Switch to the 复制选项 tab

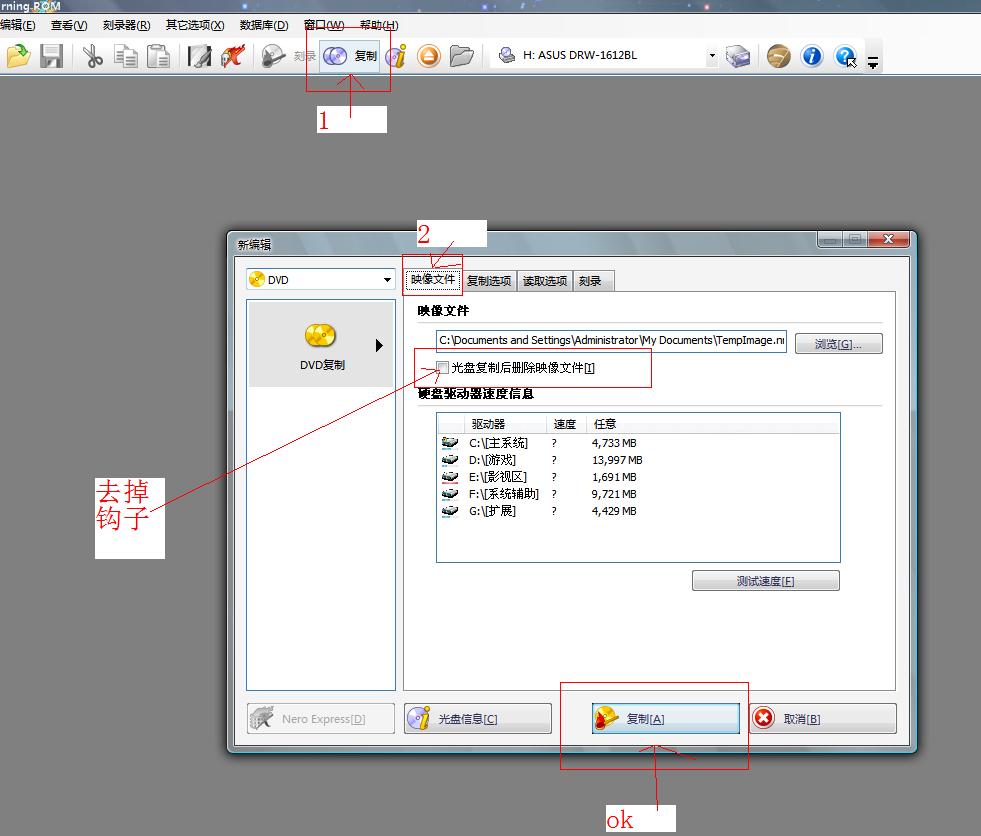coord(489,281)
